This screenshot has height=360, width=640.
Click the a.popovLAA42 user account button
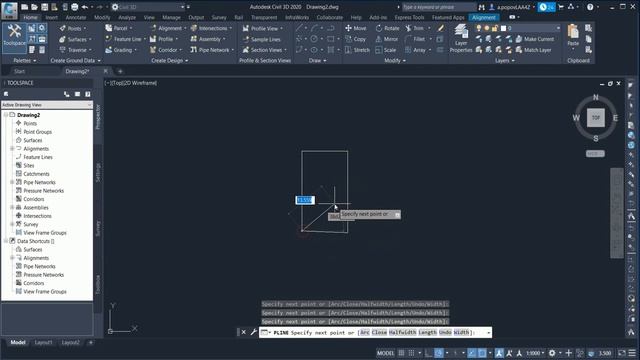tap(513, 7)
